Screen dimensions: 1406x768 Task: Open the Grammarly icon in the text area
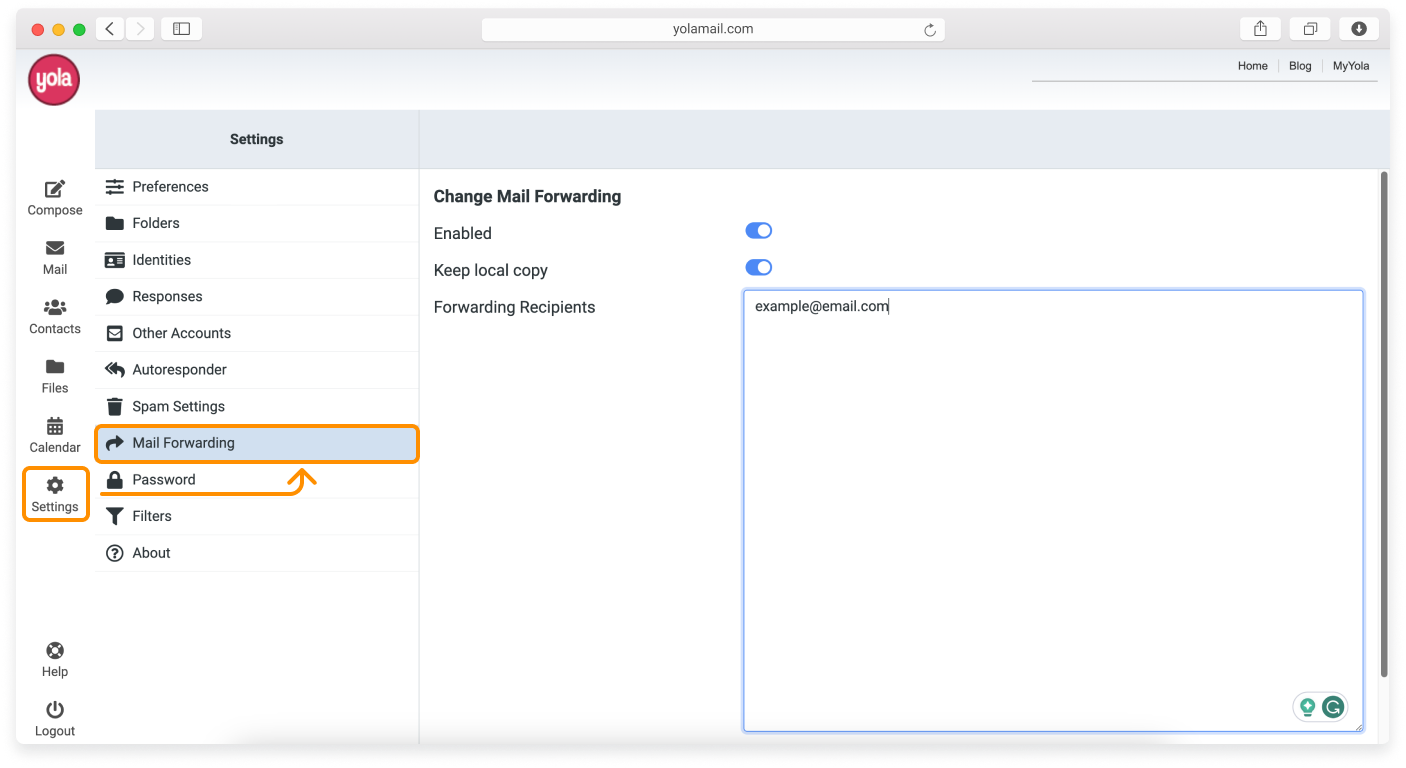pyautogui.click(x=1334, y=706)
